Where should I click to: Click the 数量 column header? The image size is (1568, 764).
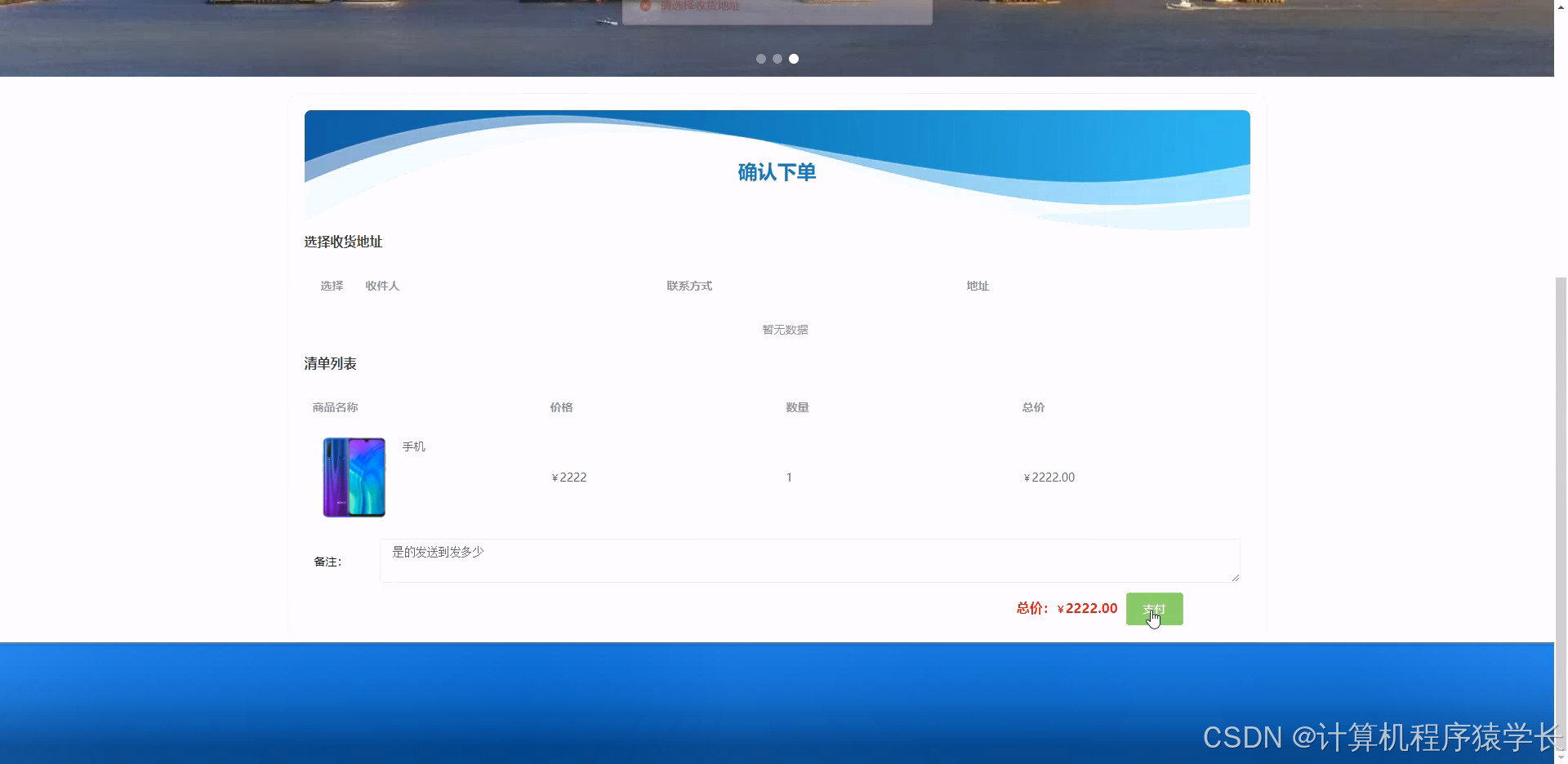coord(797,407)
